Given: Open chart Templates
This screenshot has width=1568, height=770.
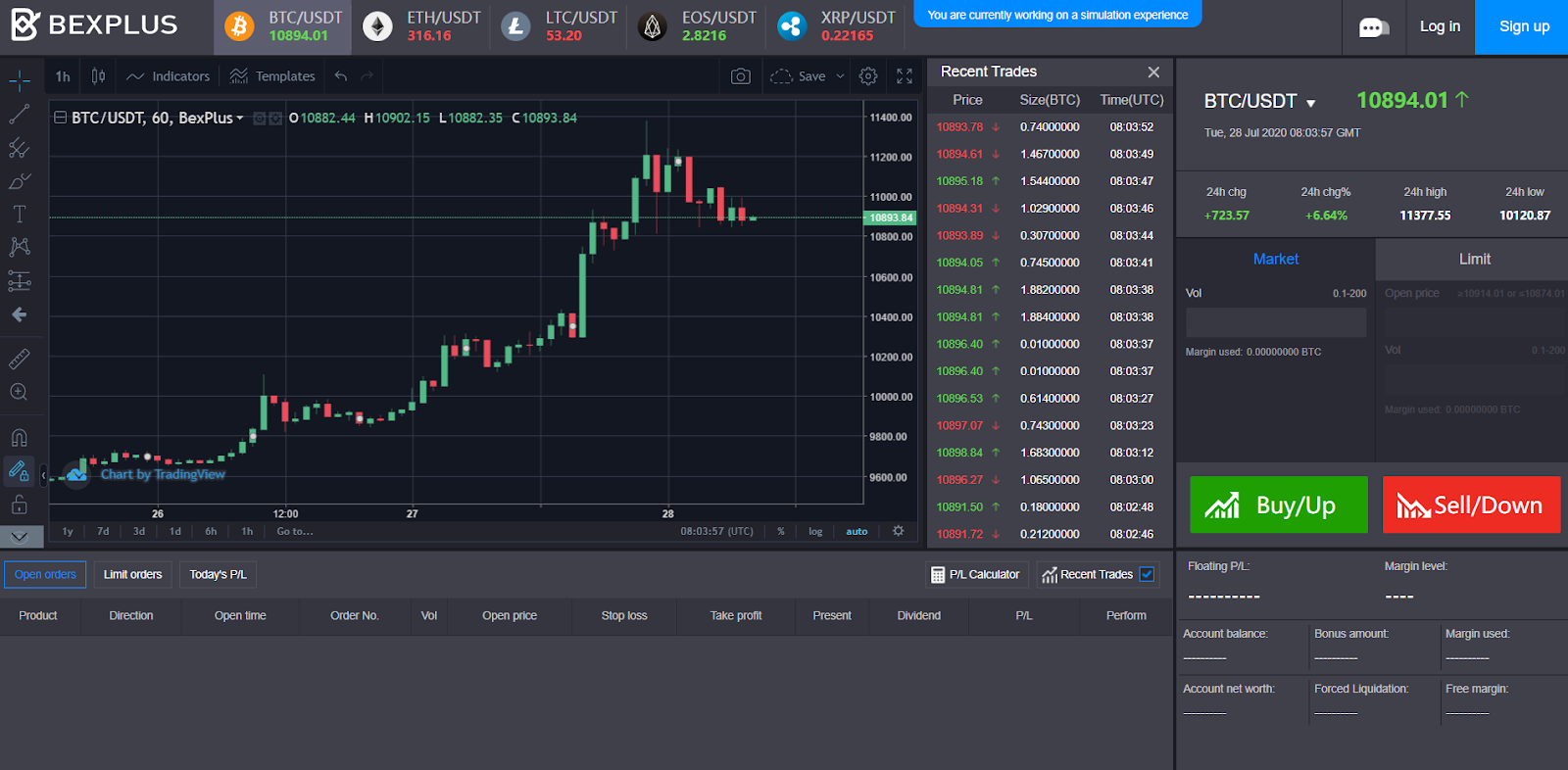Looking at the screenshot, I should [x=272, y=76].
